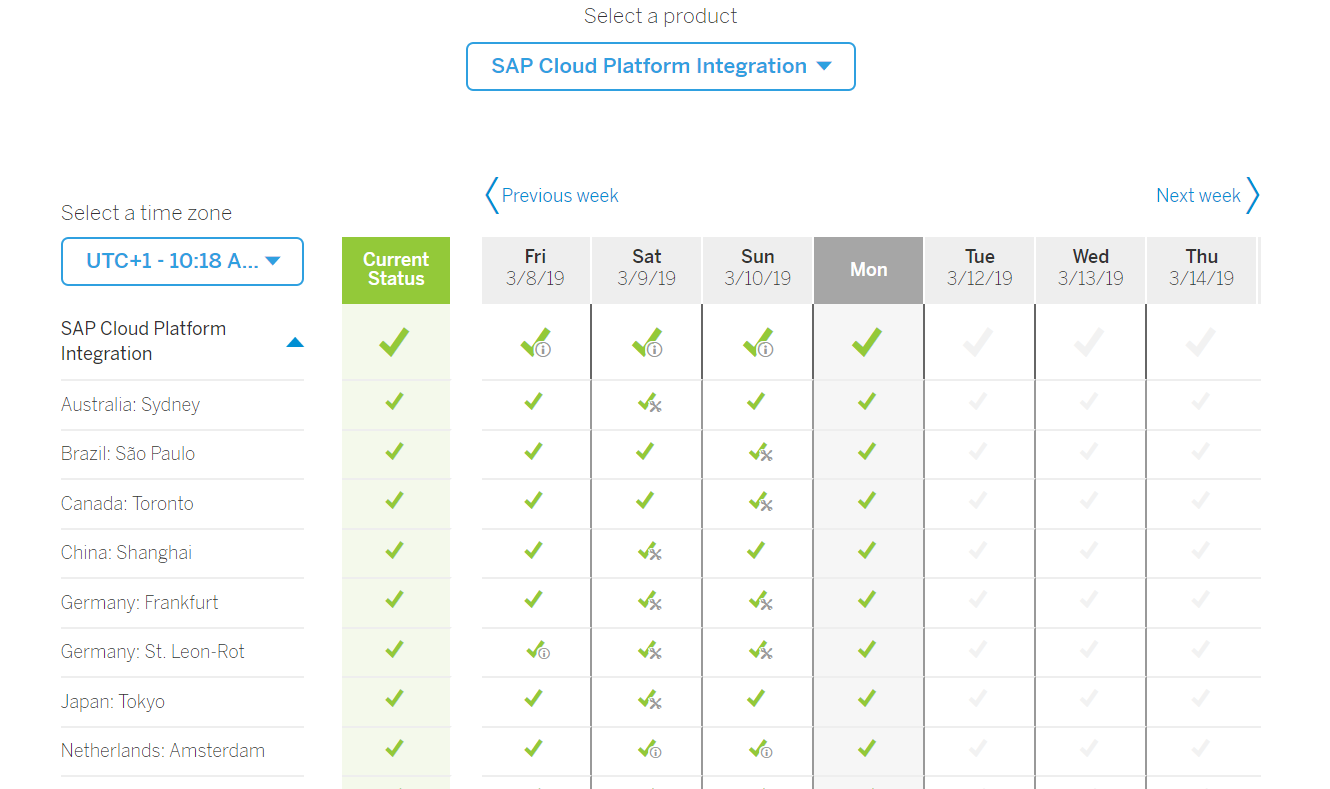Select the Wed 3/13/19 column header
The width and height of the screenshot is (1330, 789).
[1091, 270]
